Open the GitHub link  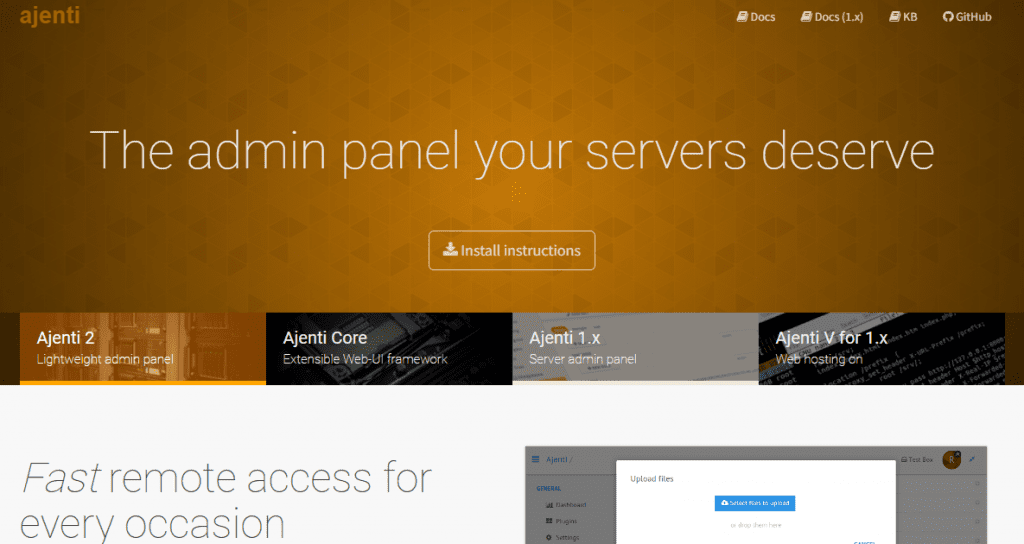pyautogui.click(x=967, y=17)
